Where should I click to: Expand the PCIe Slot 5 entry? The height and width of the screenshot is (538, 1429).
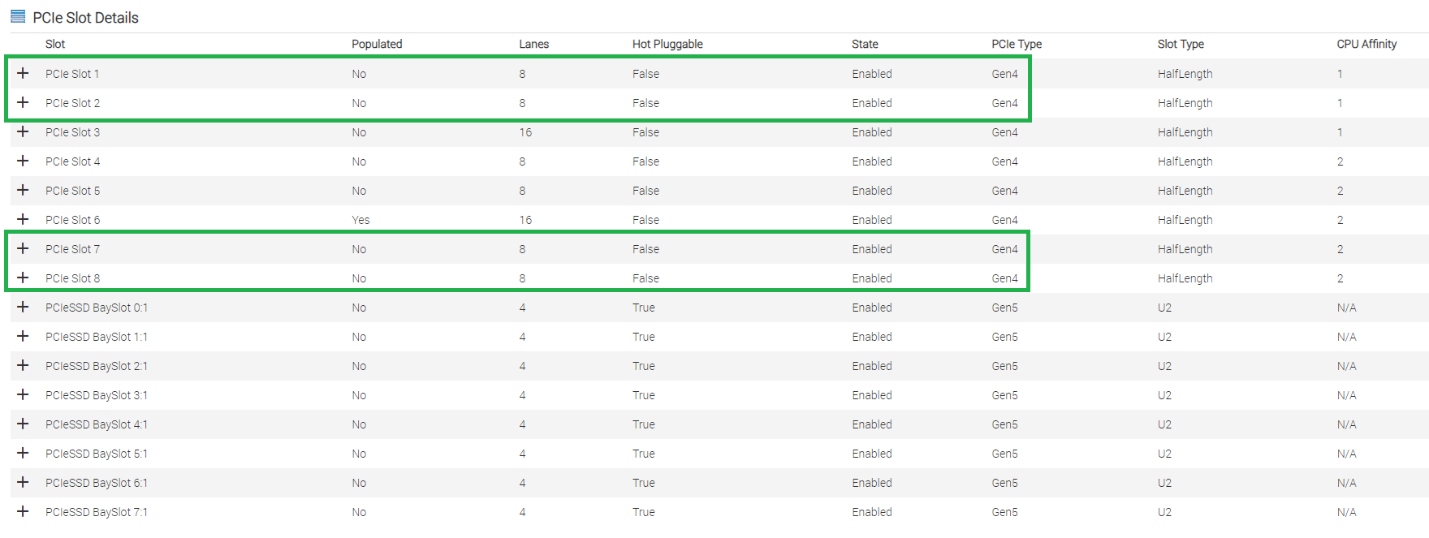coord(23,190)
